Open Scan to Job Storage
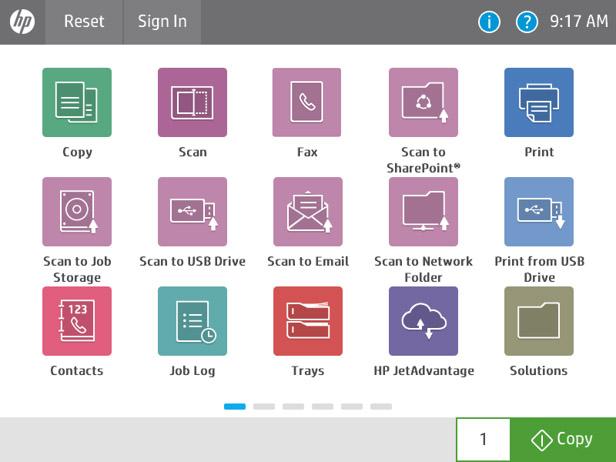Viewport: 616px width, 462px height. click(x=77, y=212)
